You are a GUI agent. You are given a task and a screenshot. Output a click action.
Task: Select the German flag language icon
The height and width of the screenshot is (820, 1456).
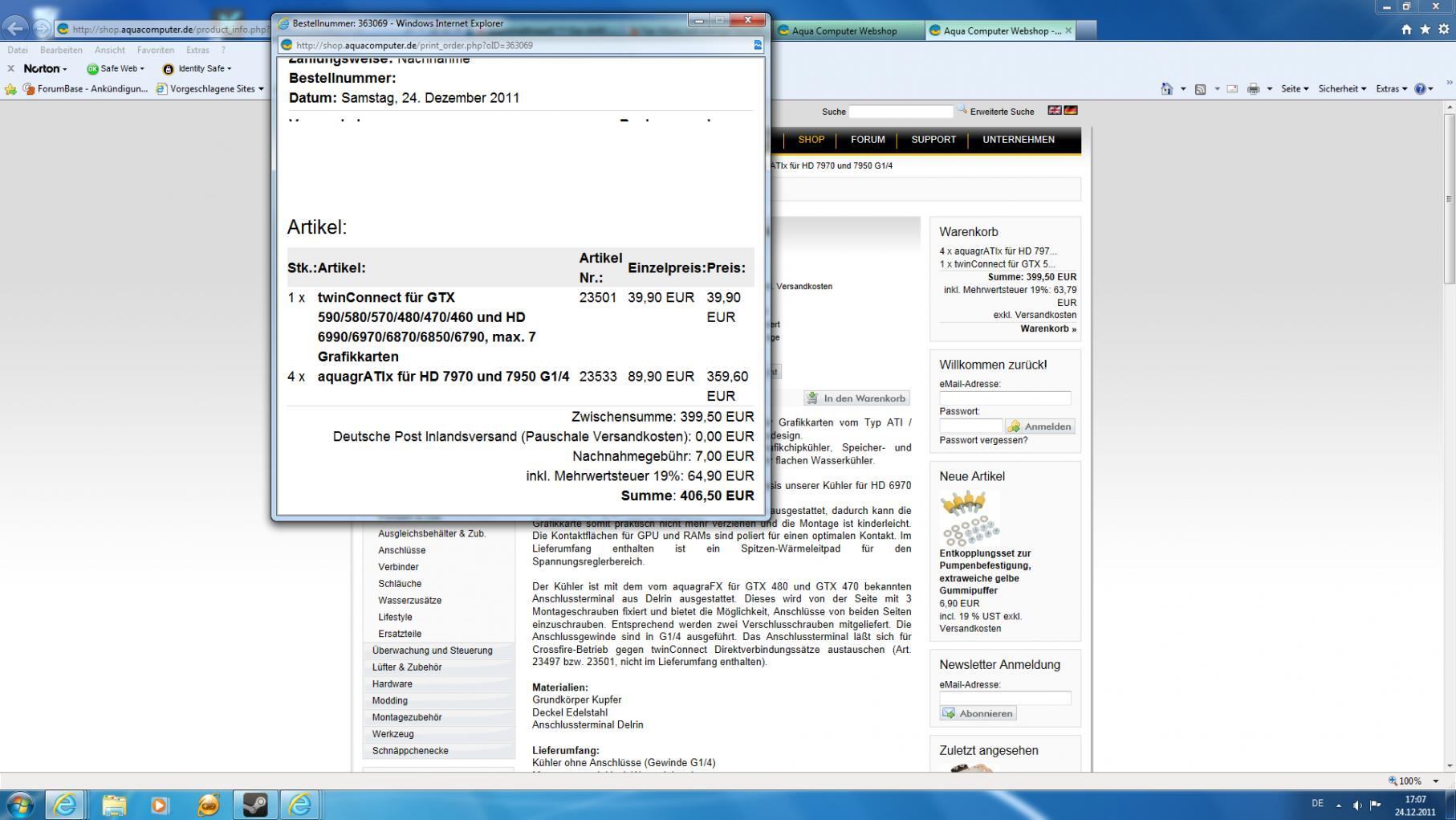point(1071,111)
